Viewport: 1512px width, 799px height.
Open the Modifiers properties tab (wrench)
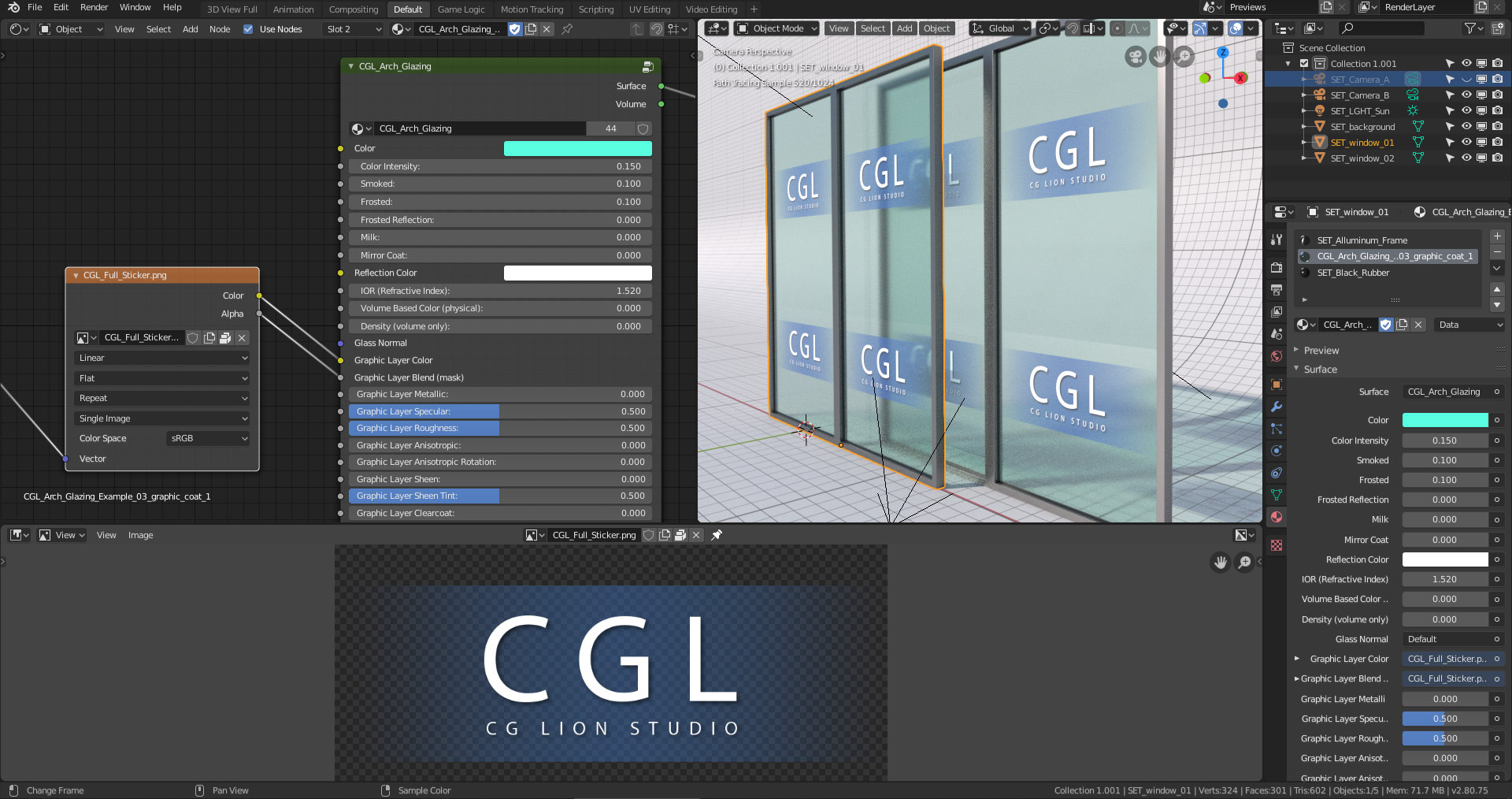point(1277,407)
